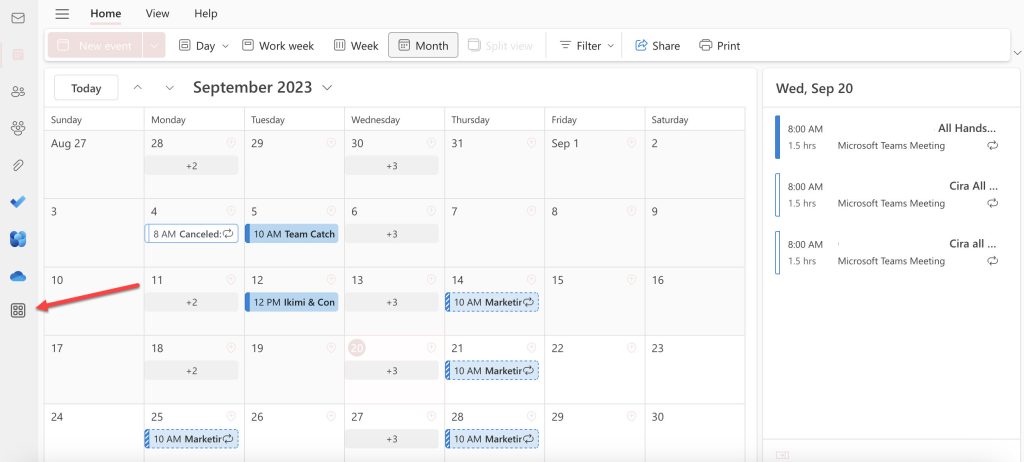
Task: Switch to Month view
Action: [423, 45]
